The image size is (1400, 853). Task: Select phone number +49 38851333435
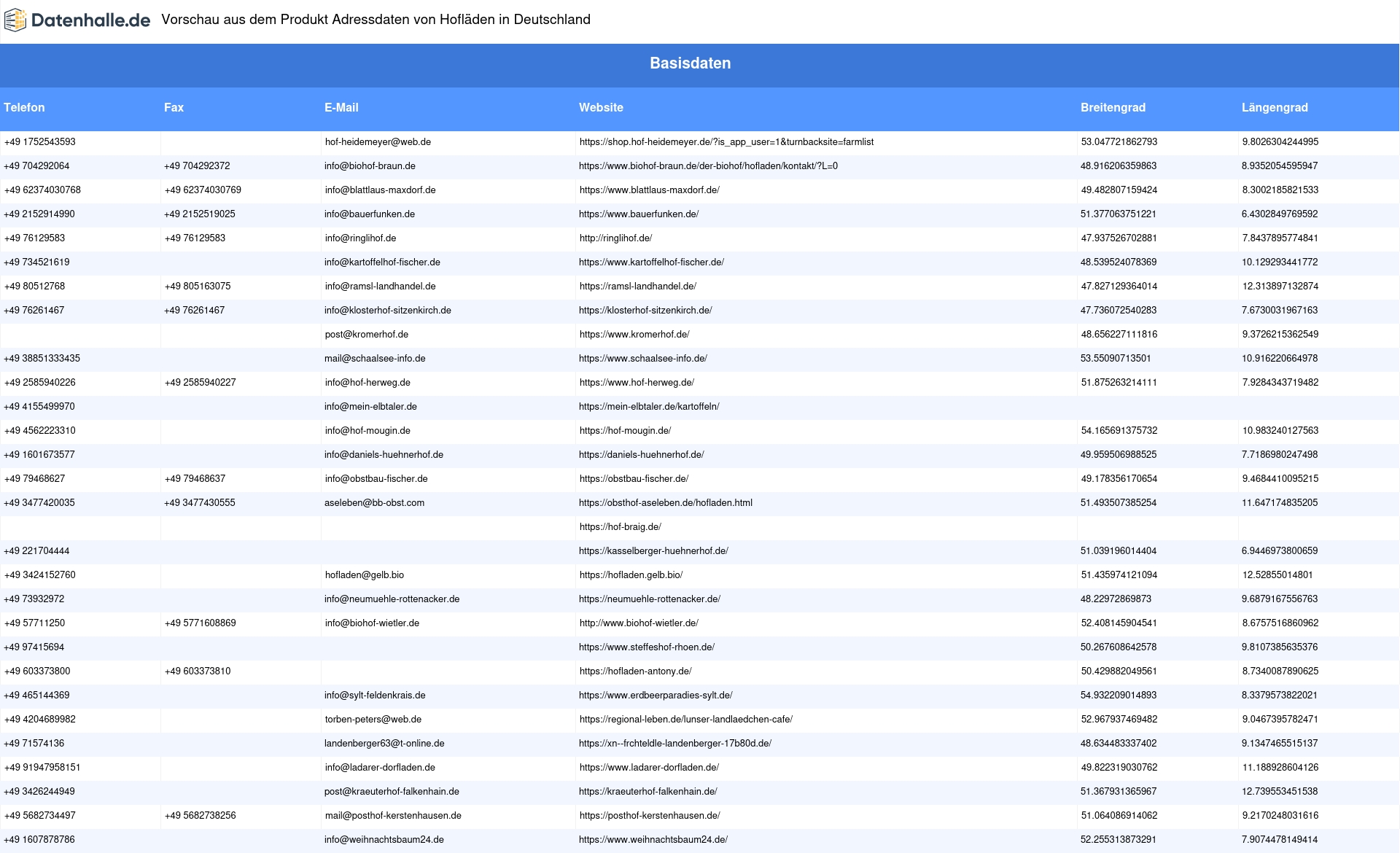pos(42,359)
